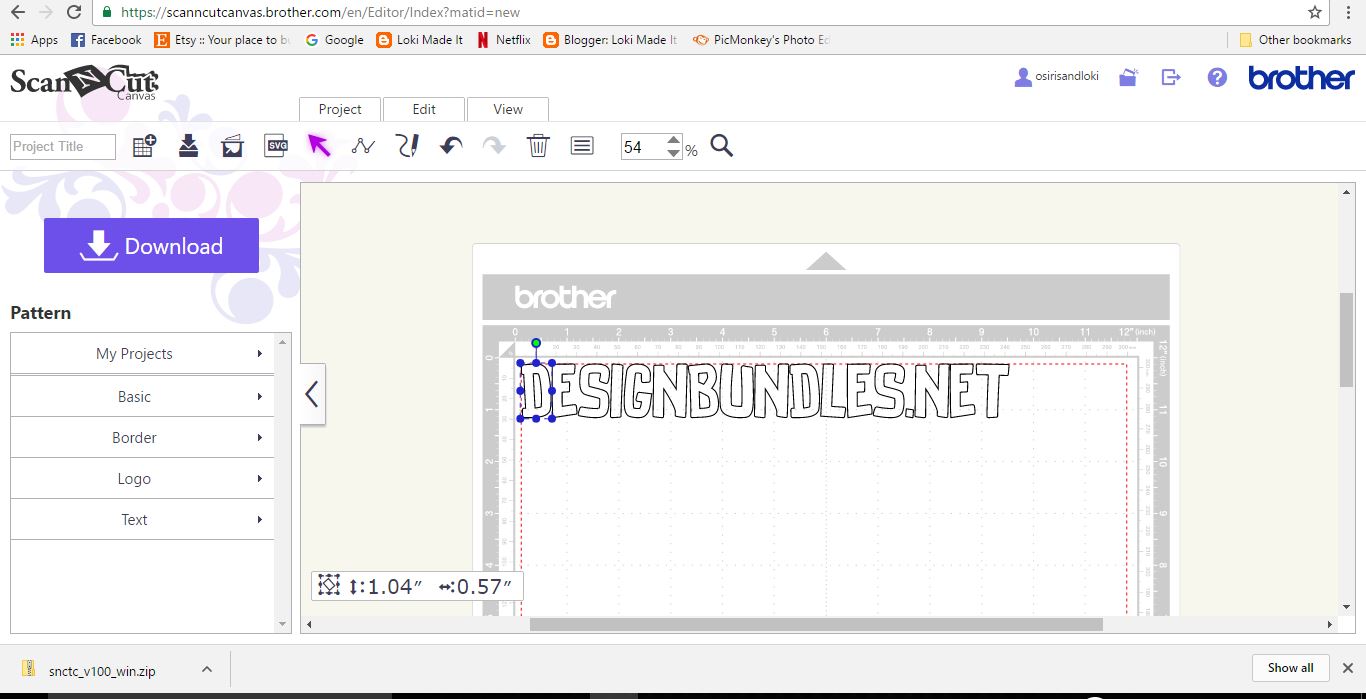
Task: Open Blogger: Loki Made It bookmark
Action: point(610,40)
